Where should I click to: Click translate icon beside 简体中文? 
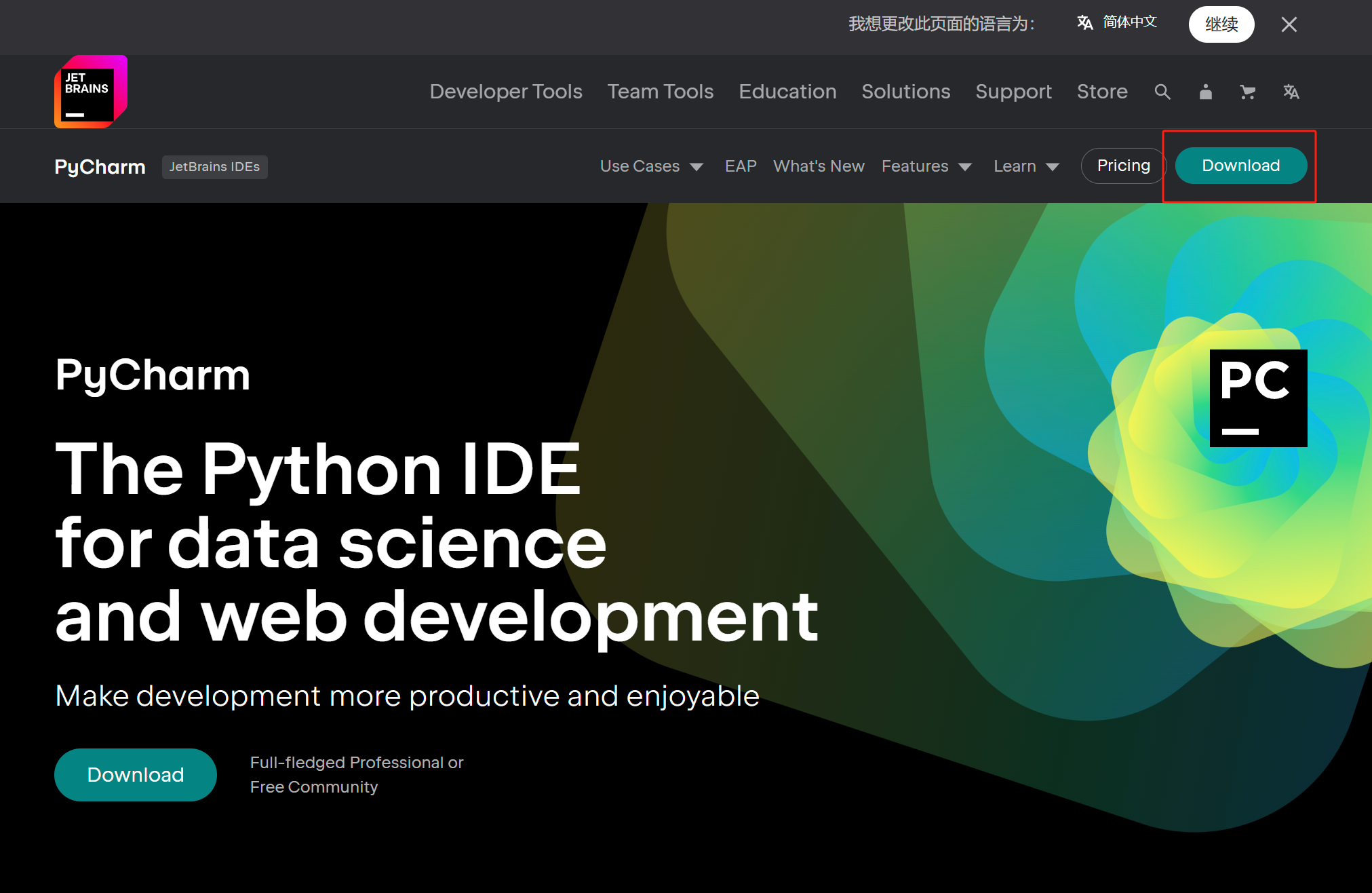tap(1084, 22)
